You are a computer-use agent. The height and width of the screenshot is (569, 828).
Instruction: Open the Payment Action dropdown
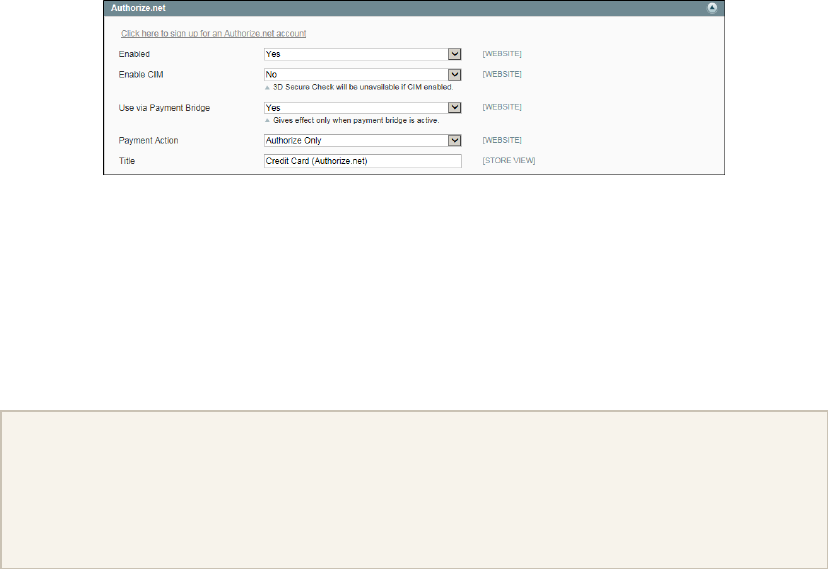pos(363,140)
